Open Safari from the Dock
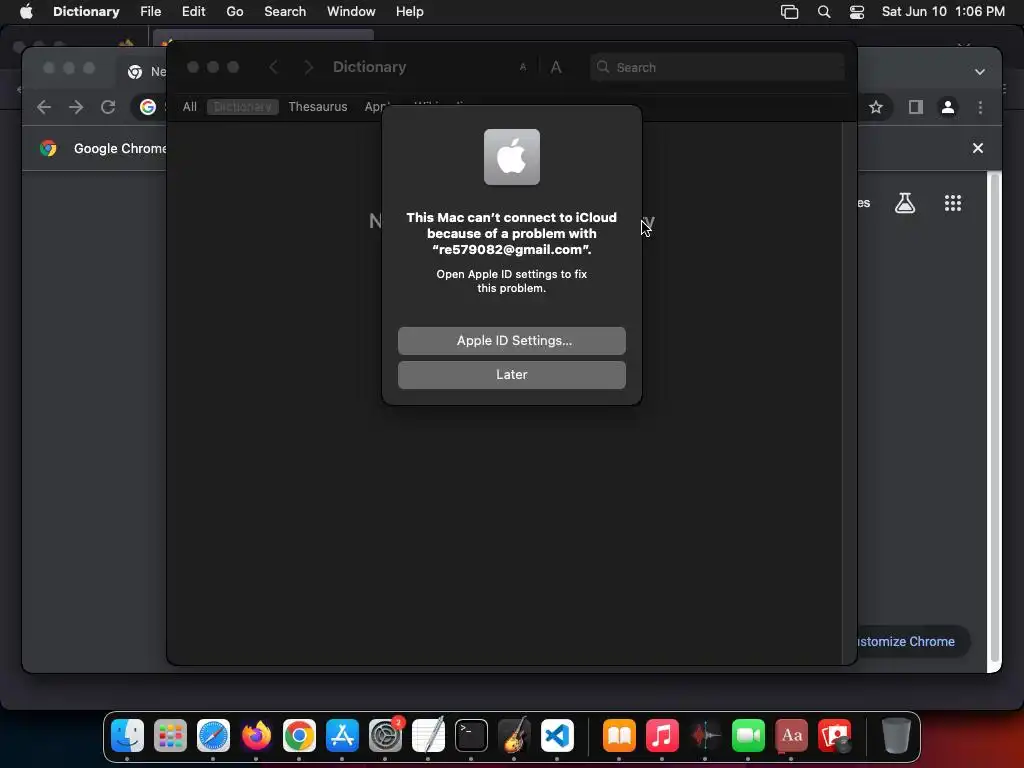Viewport: 1024px width, 768px height. point(214,736)
